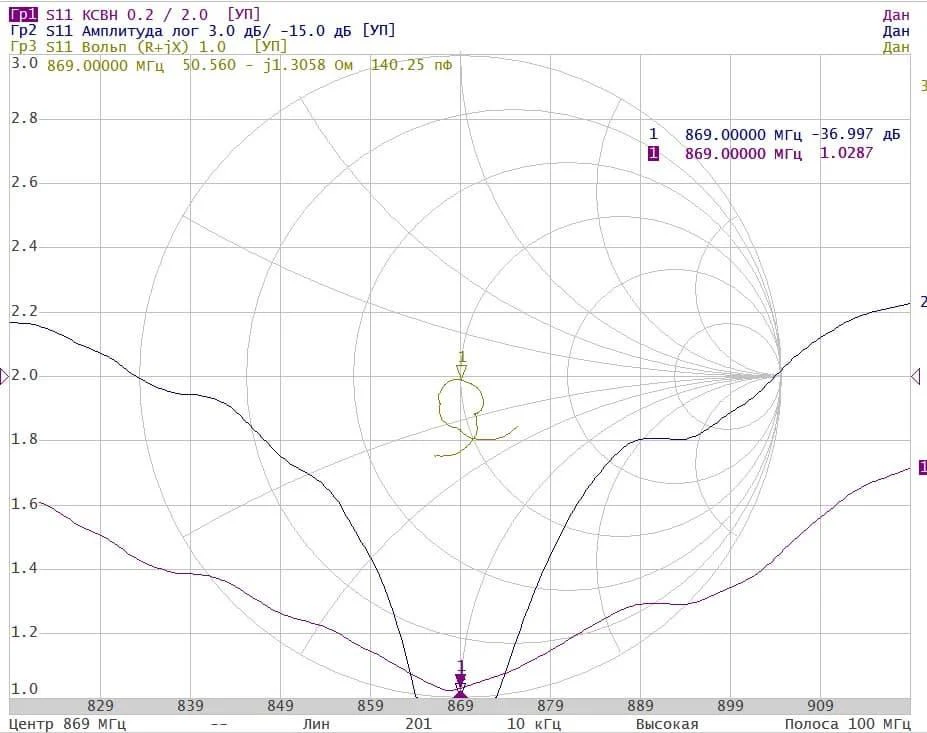The width and height of the screenshot is (927, 733).
Task: Click the right reference level triangle indicator
Action: tap(915, 376)
